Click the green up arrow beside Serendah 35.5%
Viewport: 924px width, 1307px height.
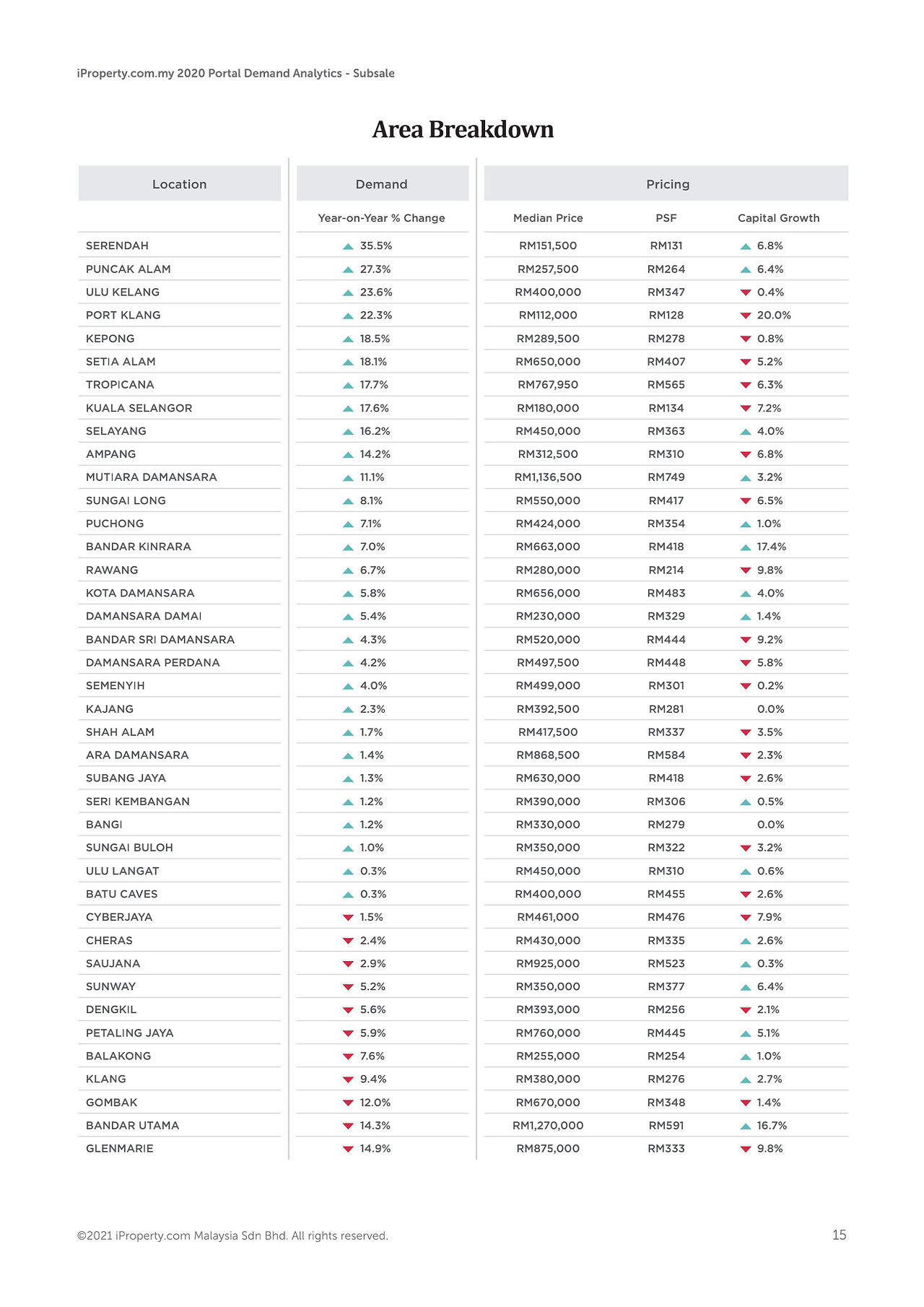pyautogui.click(x=348, y=246)
